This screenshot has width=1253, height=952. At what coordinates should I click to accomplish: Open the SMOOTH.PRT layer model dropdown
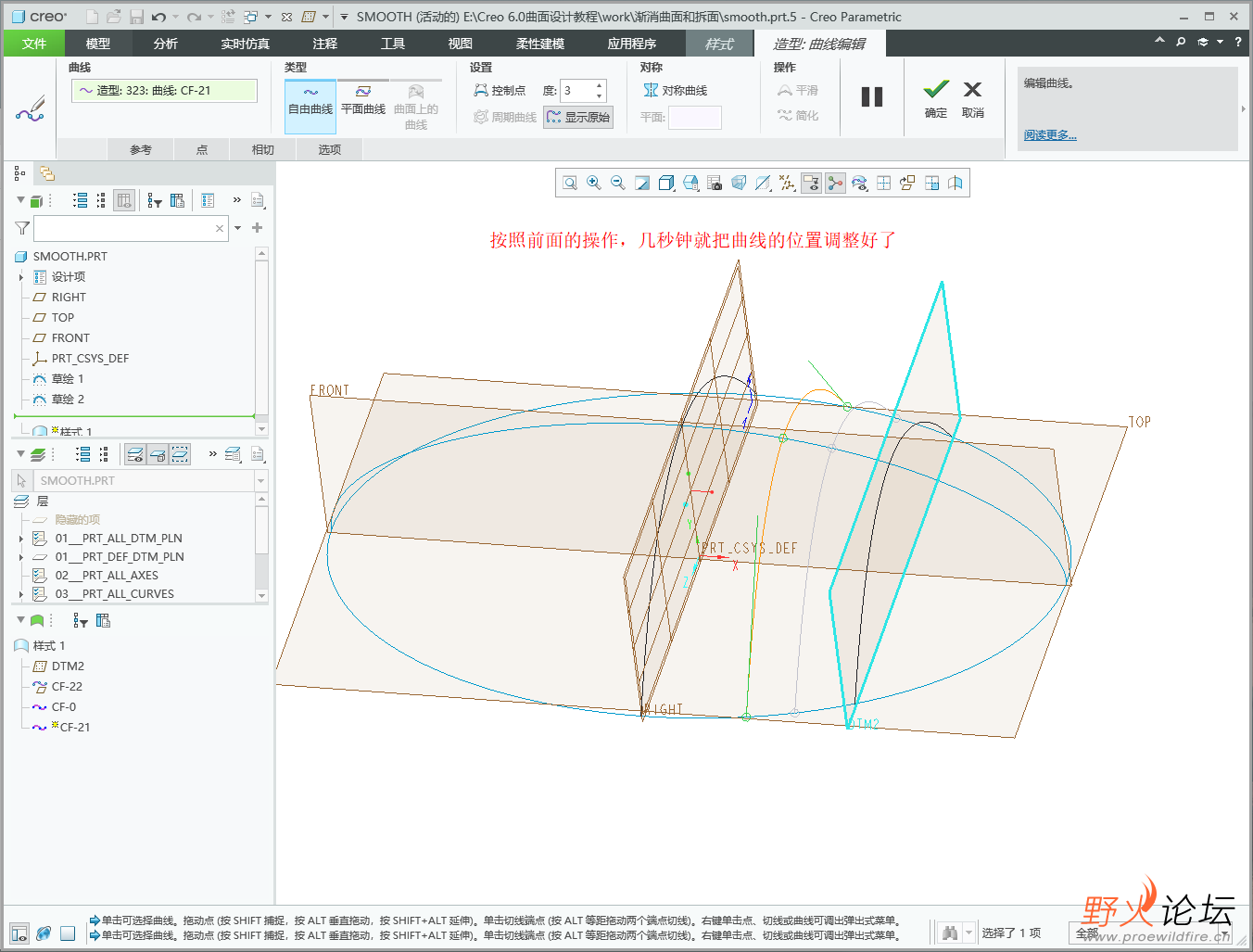click(x=260, y=481)
